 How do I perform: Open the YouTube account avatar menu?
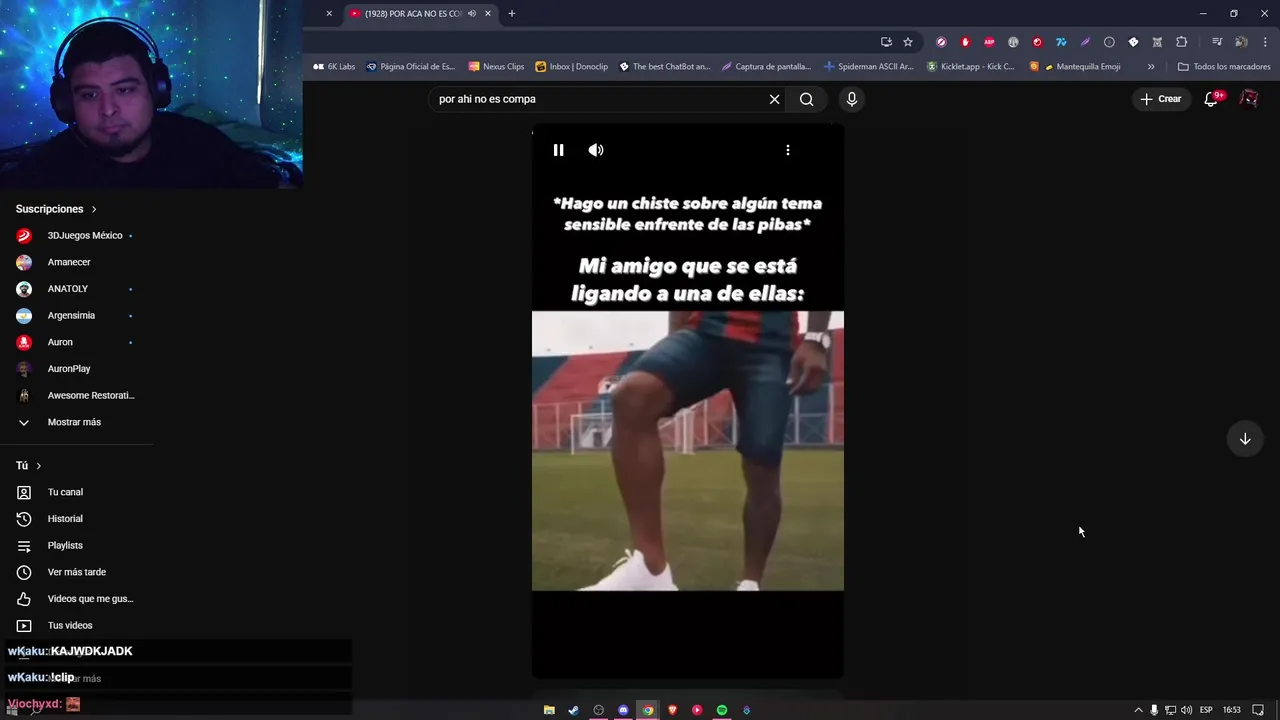[1249, 99]
